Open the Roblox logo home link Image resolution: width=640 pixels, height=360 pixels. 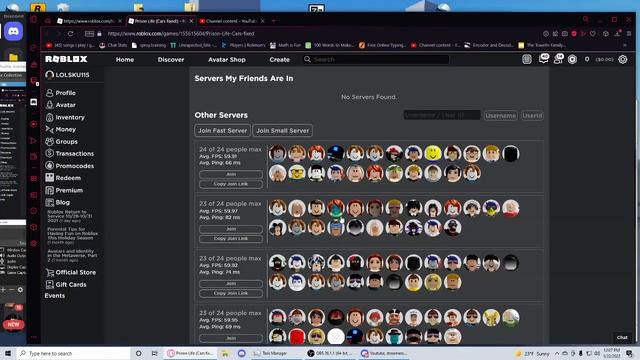click(x=66, y=59)
